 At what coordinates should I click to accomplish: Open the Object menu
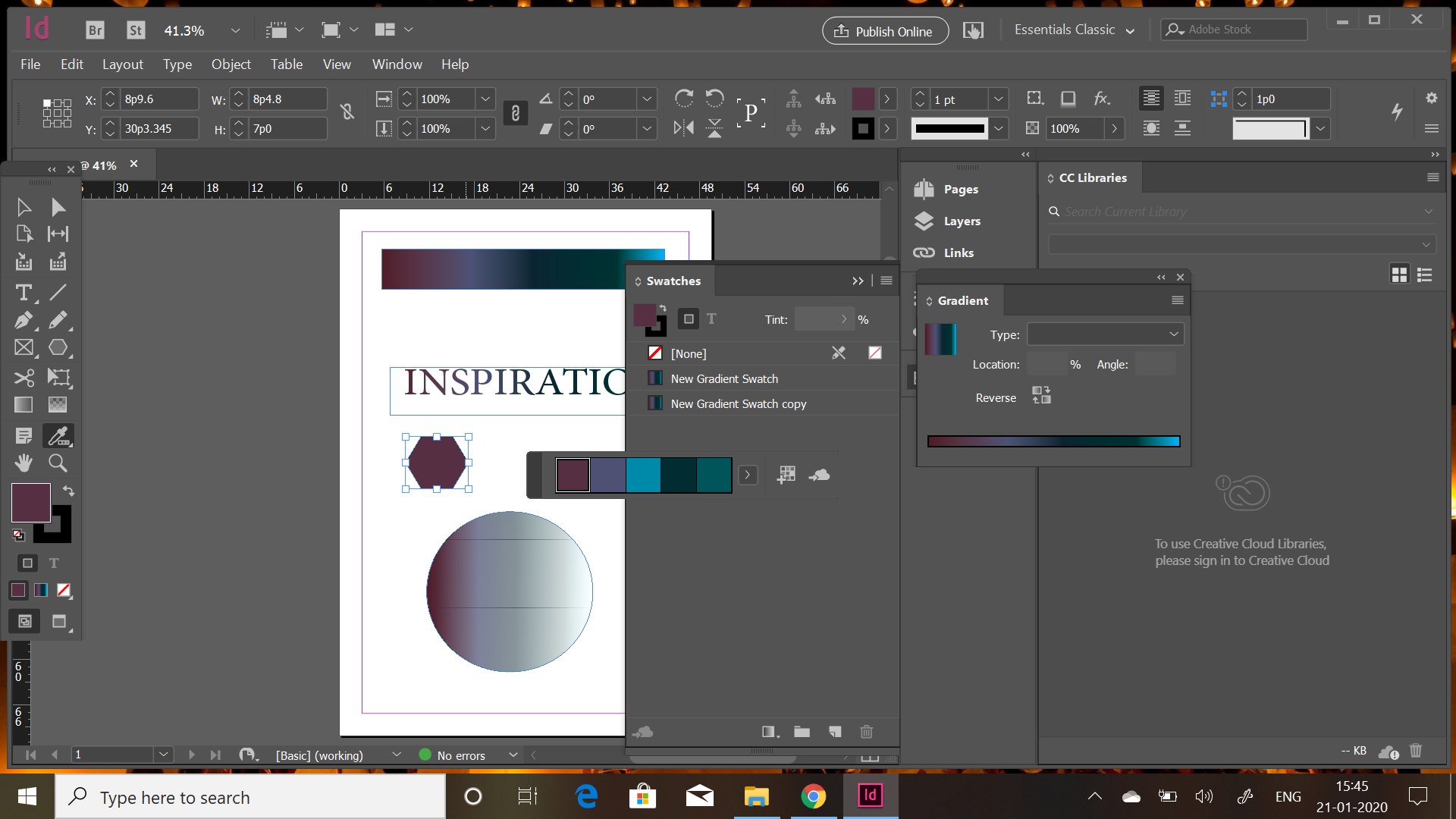coord(231,64)
